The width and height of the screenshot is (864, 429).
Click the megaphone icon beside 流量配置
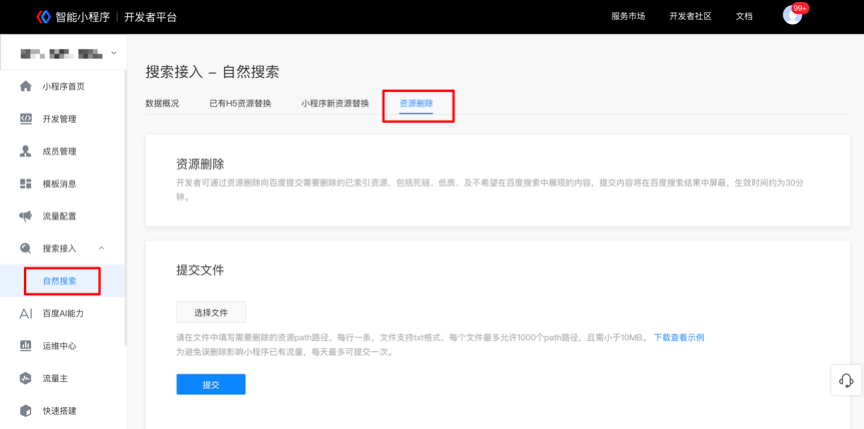coord(25,216)
